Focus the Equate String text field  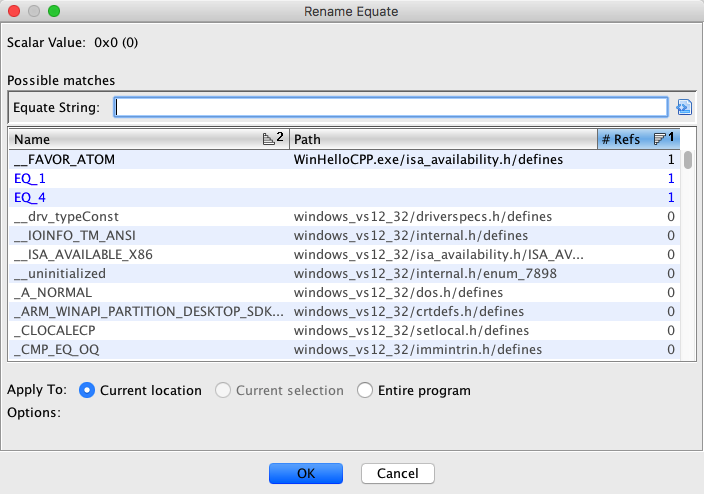(x=390, y=107)
